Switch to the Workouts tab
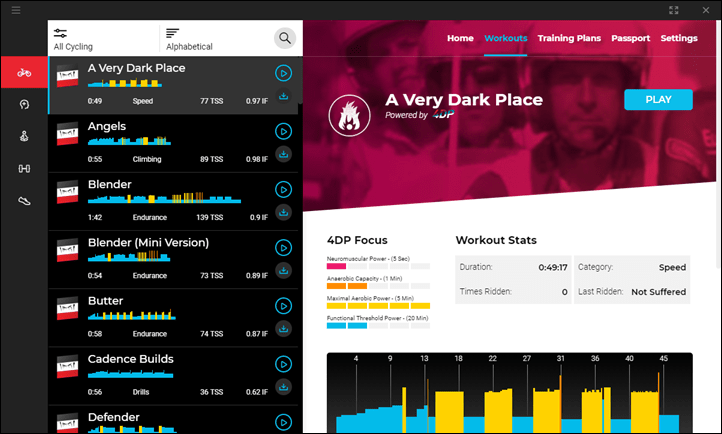Screen dimensions: 722x434 (x=506, y=38)
